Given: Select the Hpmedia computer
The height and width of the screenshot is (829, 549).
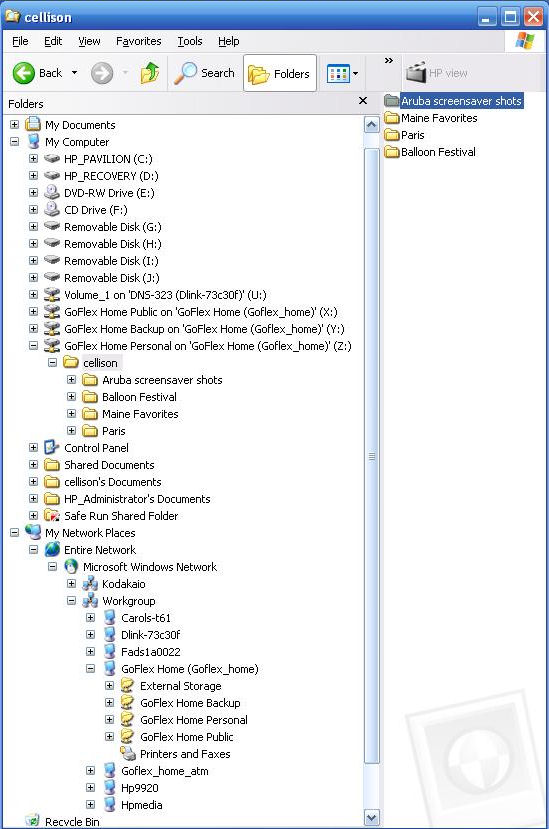Looking at the screenshot, I should 141,805.
